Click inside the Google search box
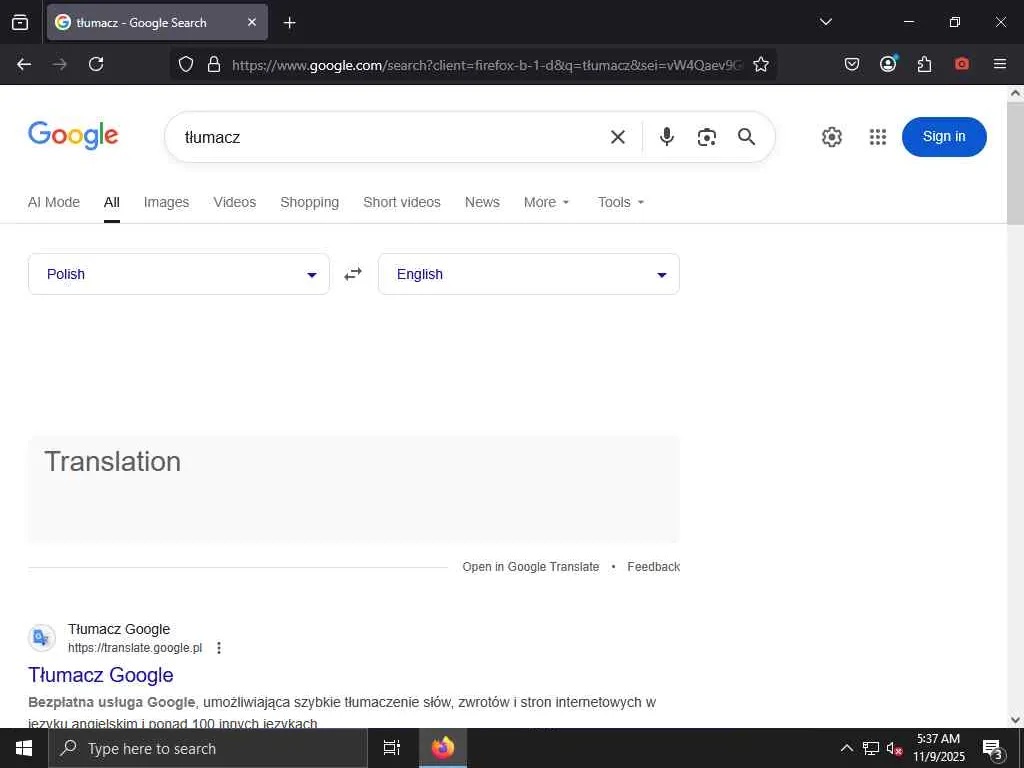The height and width of the screenshot is (768, 1024). (x=392, y=137)
